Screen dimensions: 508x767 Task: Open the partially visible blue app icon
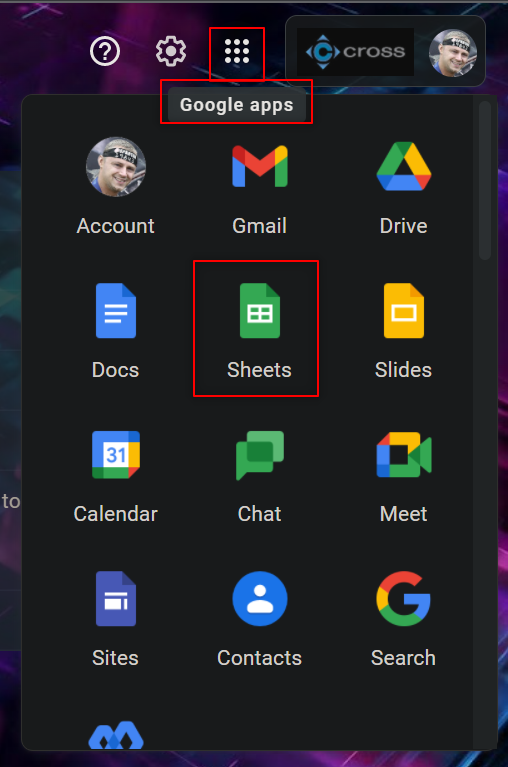pyautogui.click(x=116, y=735)
